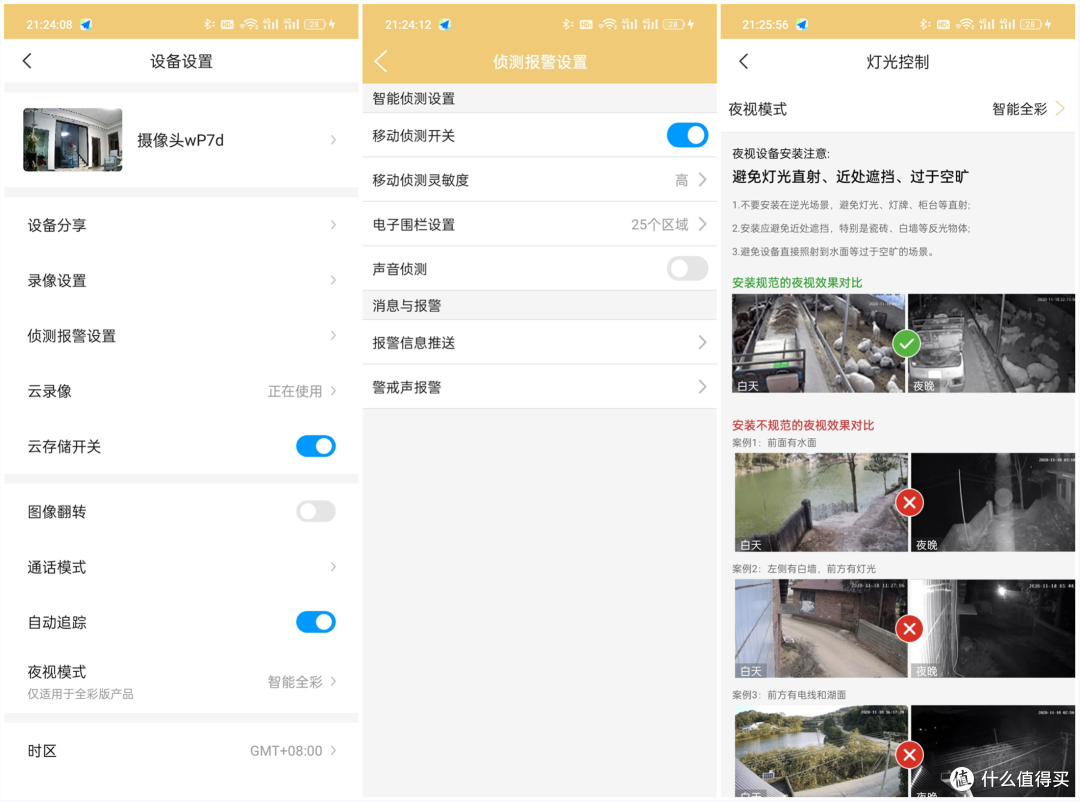Tap 安装不规范的夜视效果对比 heading
The width and height of the screenshot is (1080, 802).
coord(803,425)
